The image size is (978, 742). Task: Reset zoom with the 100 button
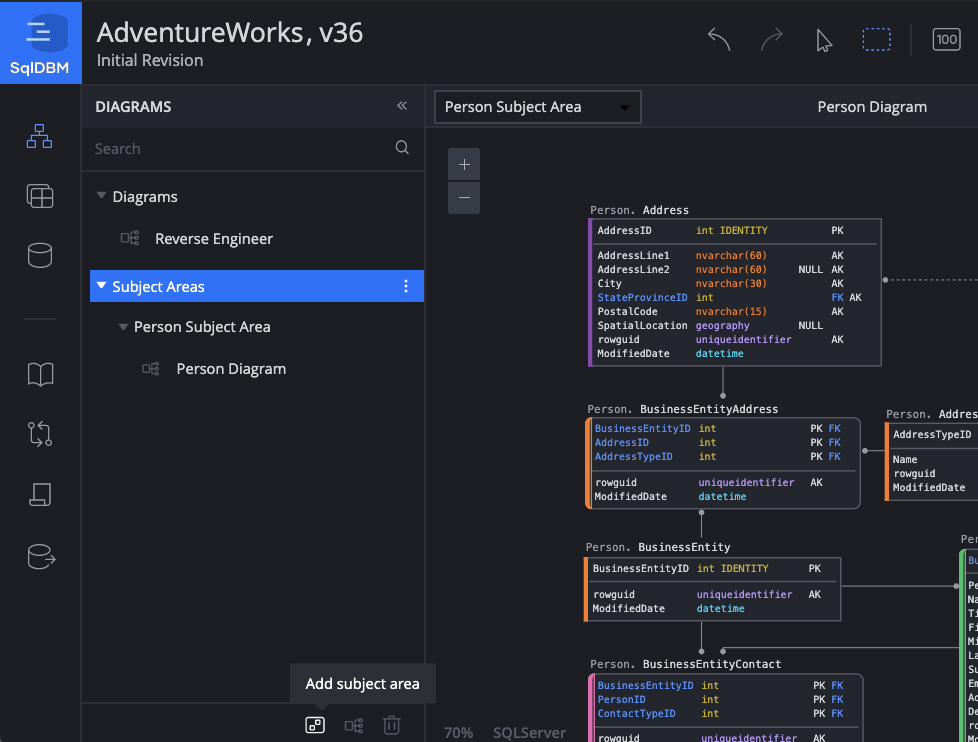(x=946, y=40)
